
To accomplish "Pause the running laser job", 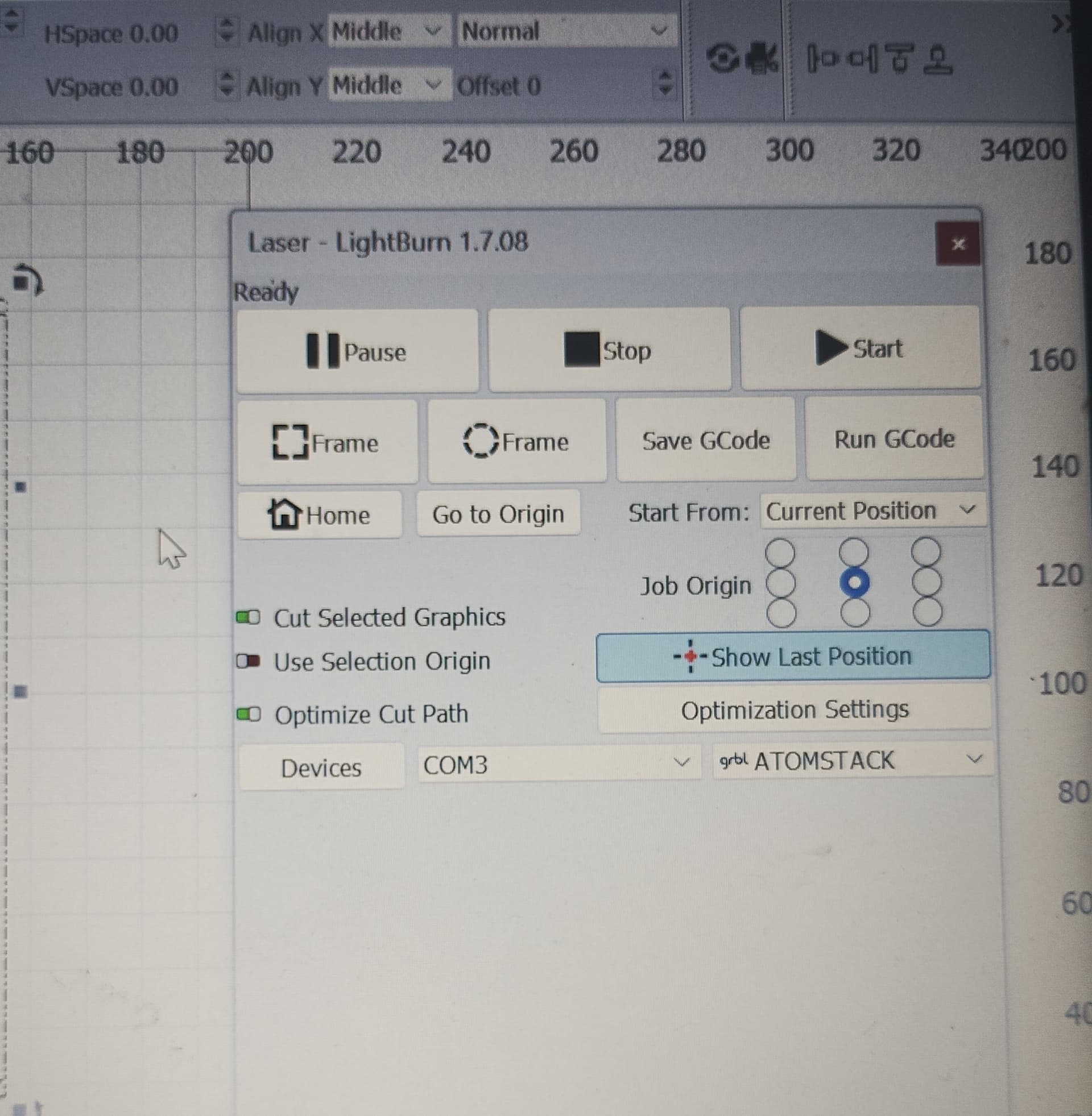I will coord(357,351).
